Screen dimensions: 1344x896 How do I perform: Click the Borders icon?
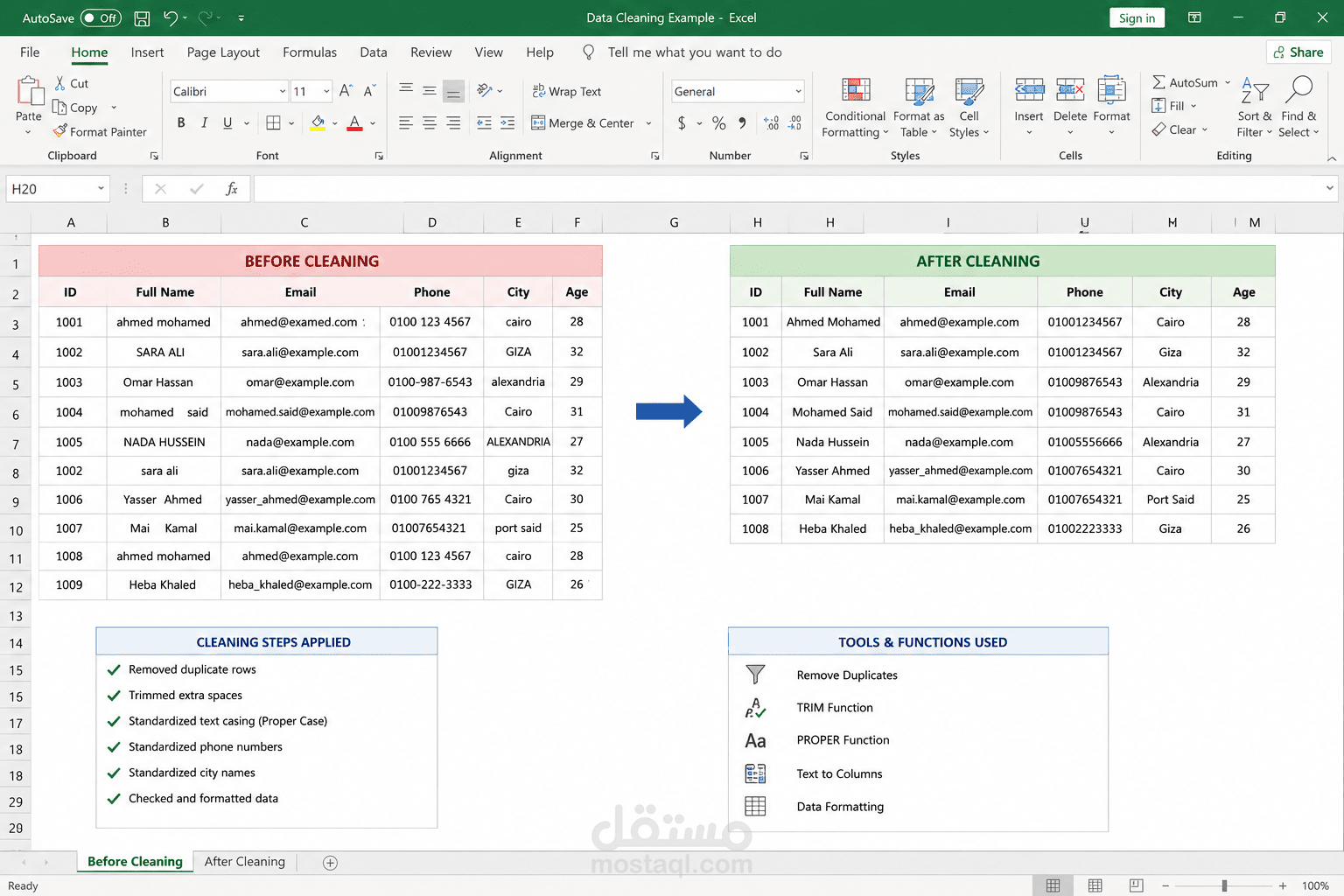point(273,123)
